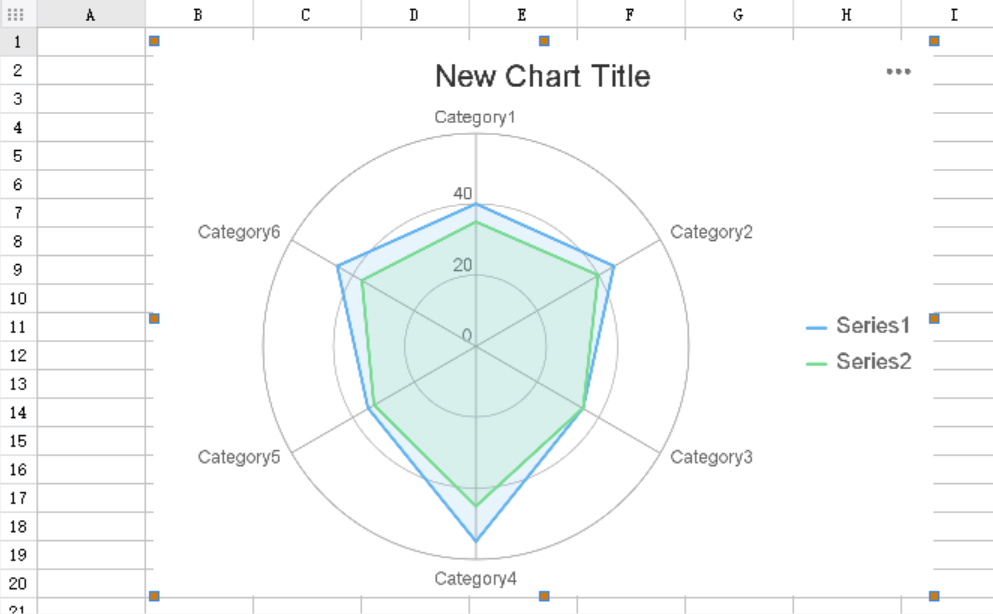Click the Category6 label on the chart
This screenshot has width=993, height=614.
point(240,232)
